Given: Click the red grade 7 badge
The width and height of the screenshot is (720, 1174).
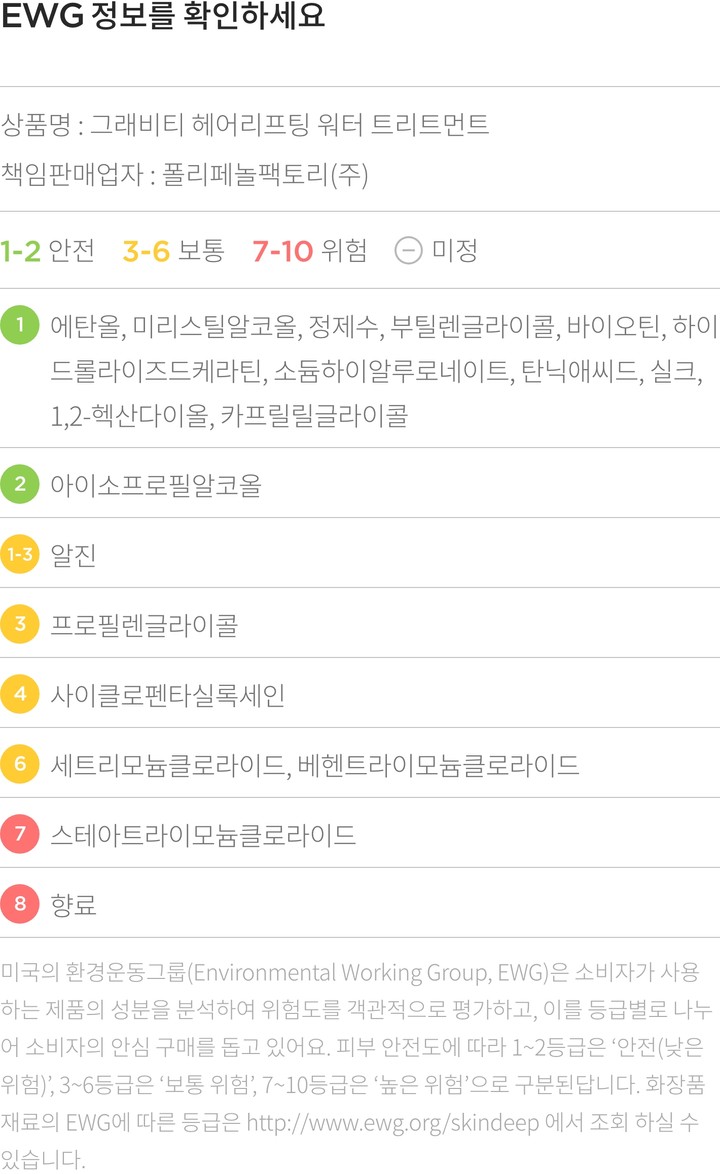Looking at the screenshot, I should (x=20, y=834).
